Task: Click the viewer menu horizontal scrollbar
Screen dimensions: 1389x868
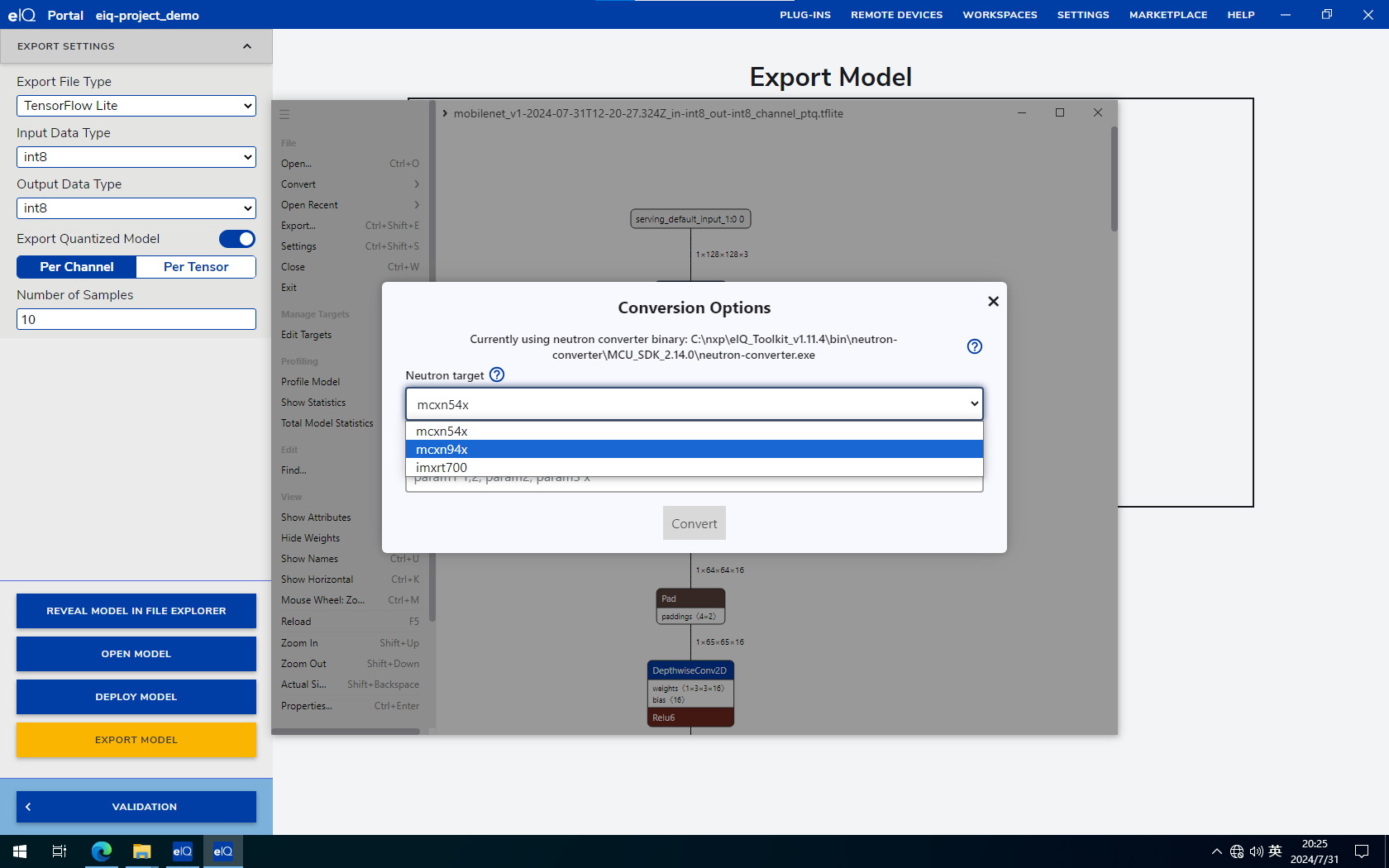Action: pos(346,731)
